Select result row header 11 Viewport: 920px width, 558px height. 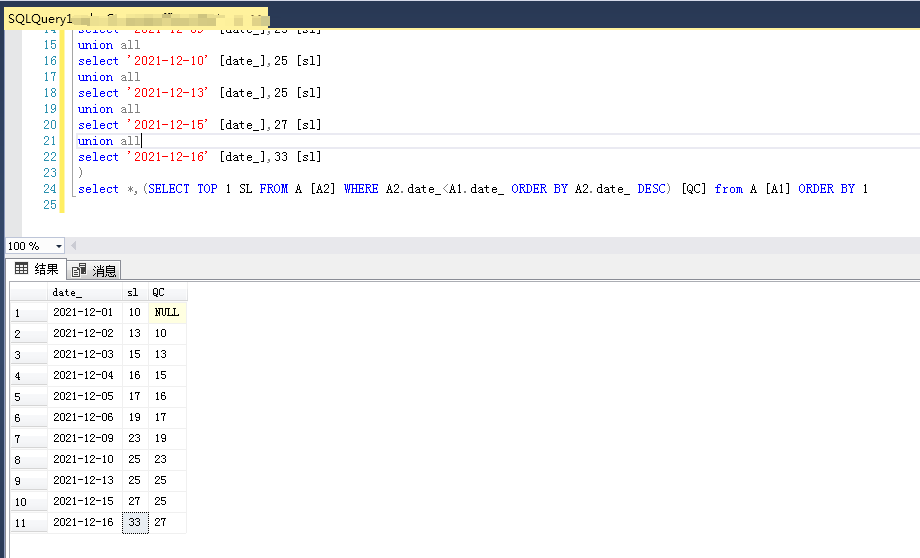[x=29, y=522]
